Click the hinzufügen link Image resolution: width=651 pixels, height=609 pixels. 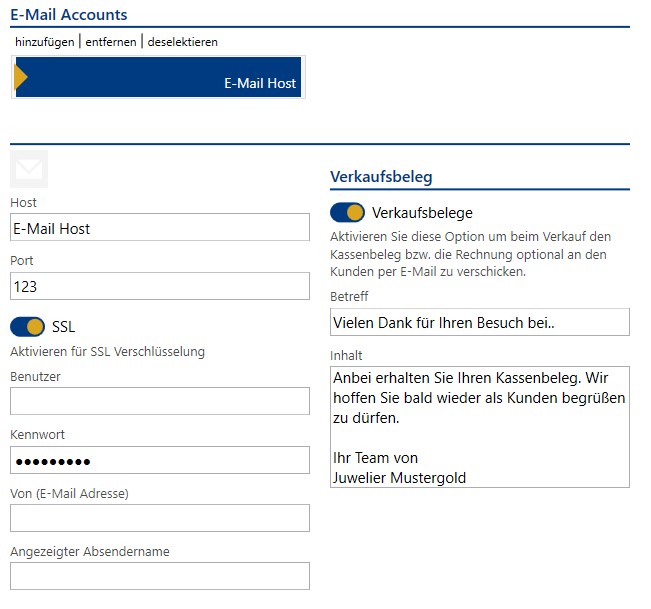(x=44, y=42)
